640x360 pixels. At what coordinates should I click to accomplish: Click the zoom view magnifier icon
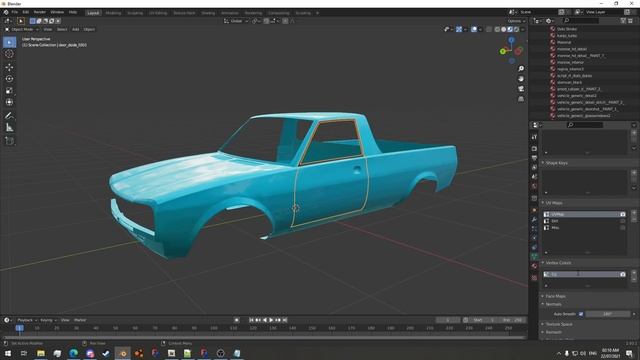coord(521,69)
